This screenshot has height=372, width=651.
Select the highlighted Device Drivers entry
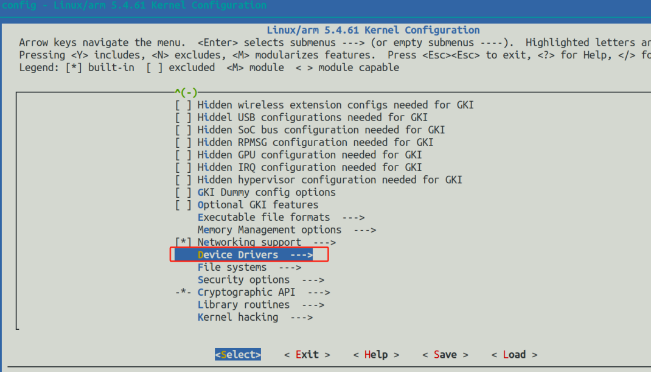coord(249,255)
